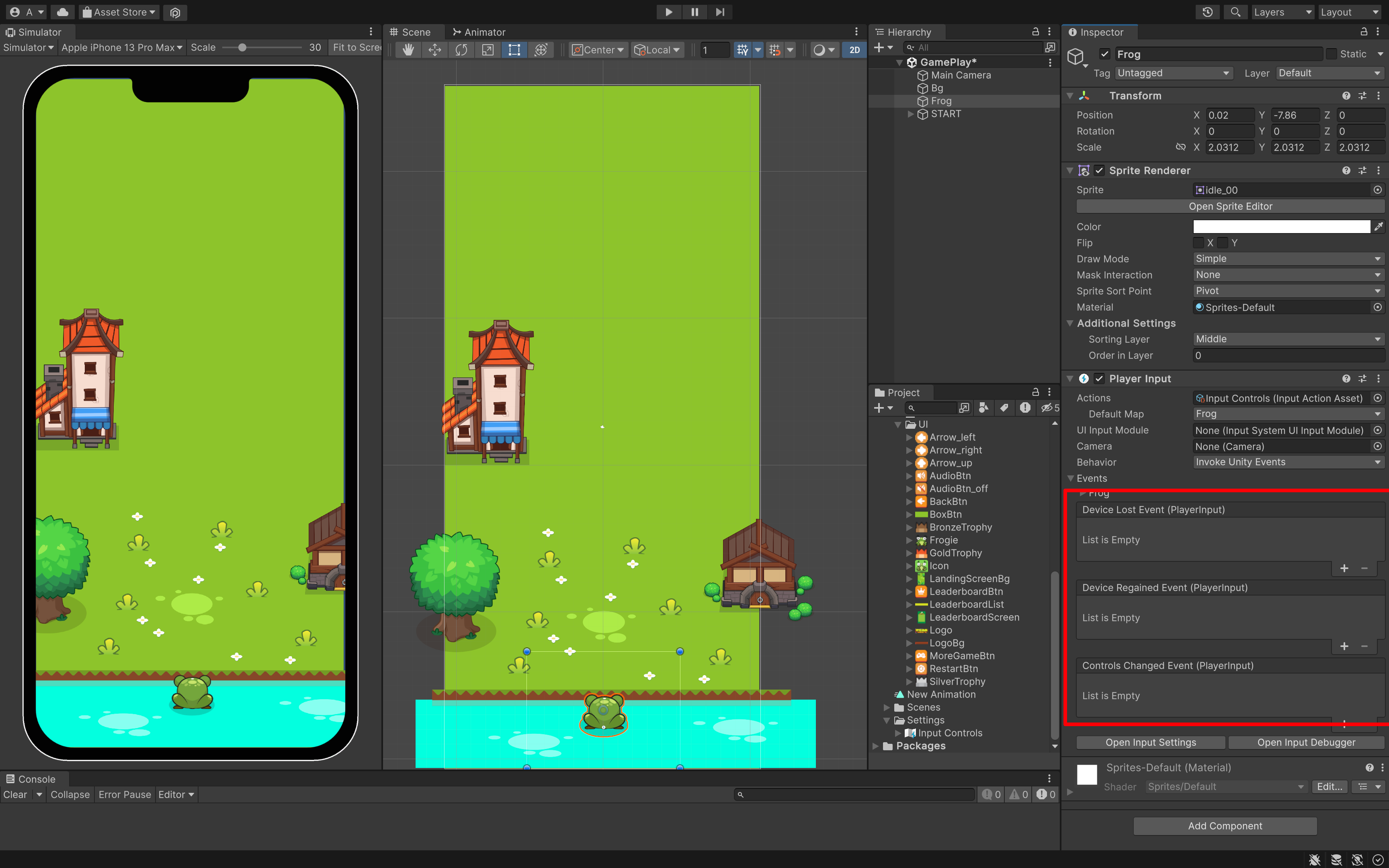
Task: Select the Rotate tool
Action: click(461, 50)
